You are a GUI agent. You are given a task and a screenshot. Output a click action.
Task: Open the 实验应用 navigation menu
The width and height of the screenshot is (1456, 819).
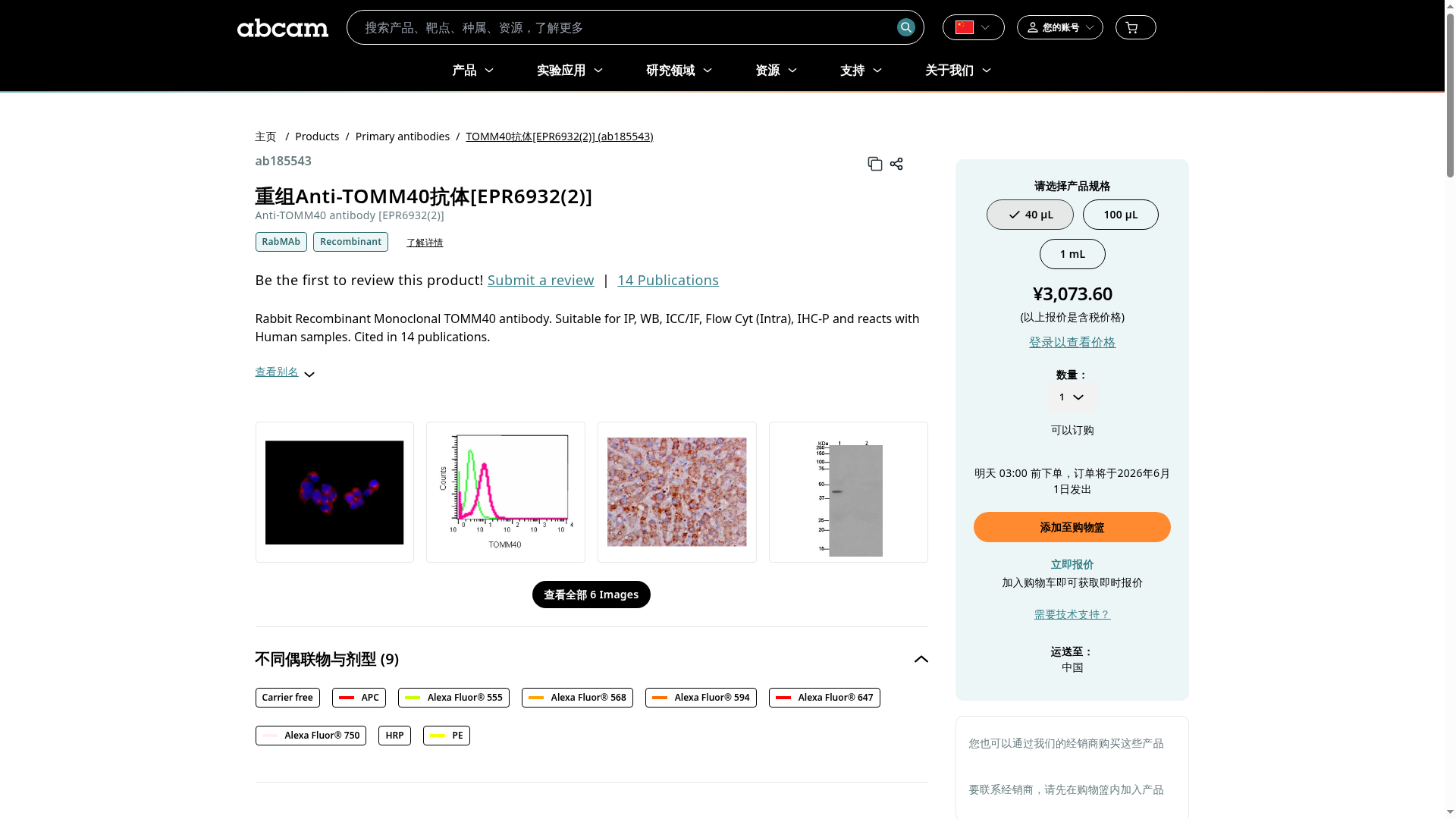pos(570,71)
